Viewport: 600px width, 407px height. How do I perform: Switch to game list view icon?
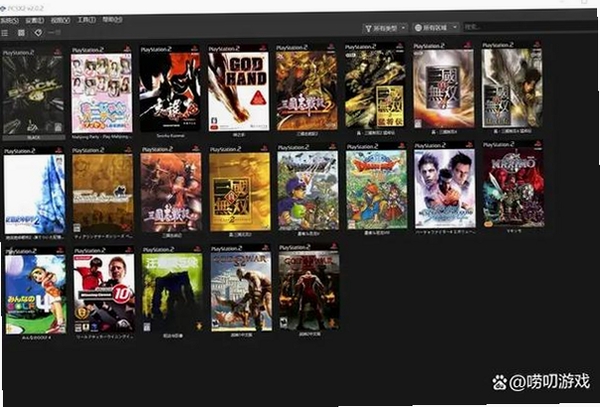5,33
